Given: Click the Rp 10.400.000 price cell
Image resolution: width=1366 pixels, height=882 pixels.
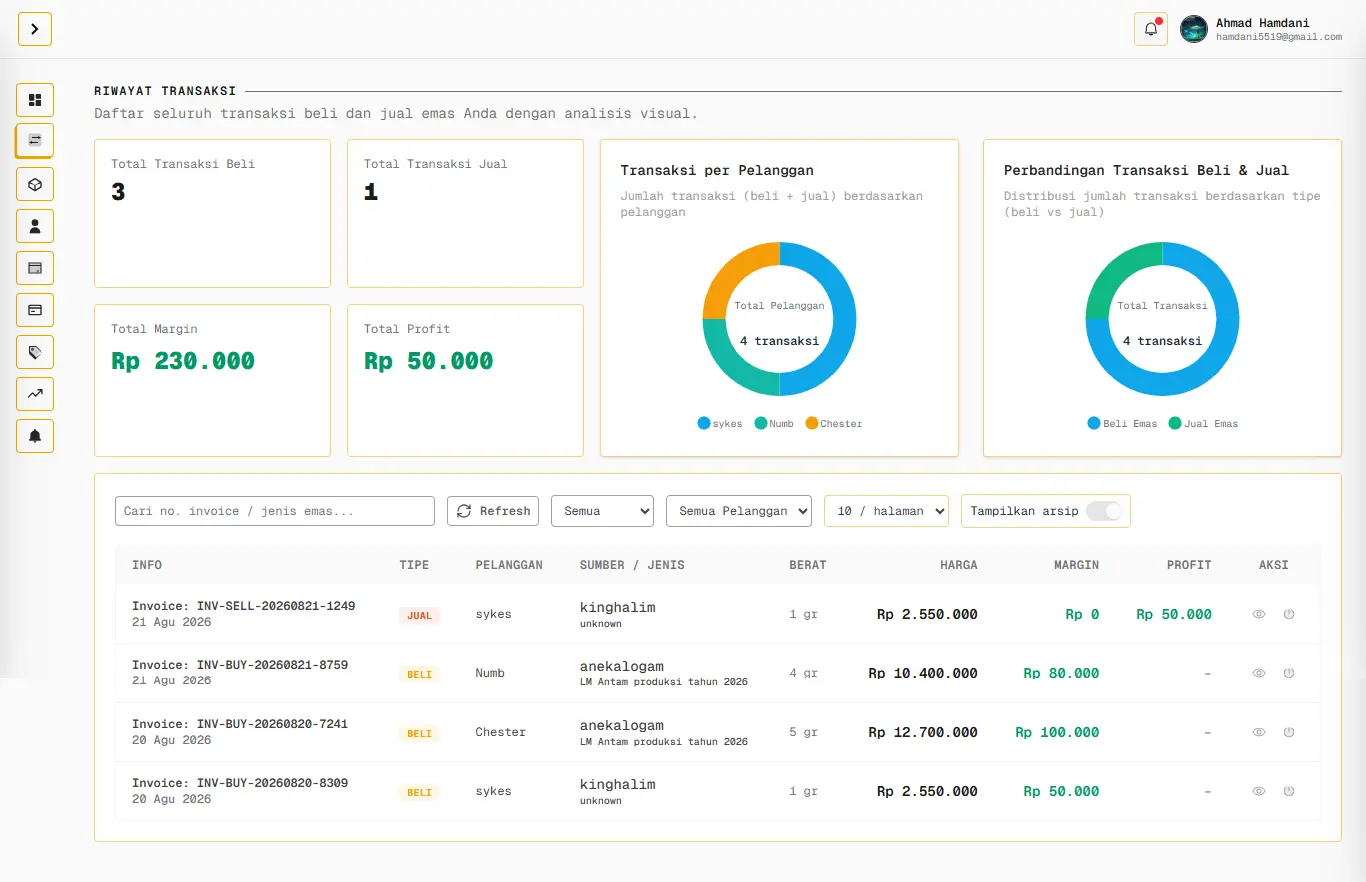Looking at the screenshot, I should click(x=922, y=673).
